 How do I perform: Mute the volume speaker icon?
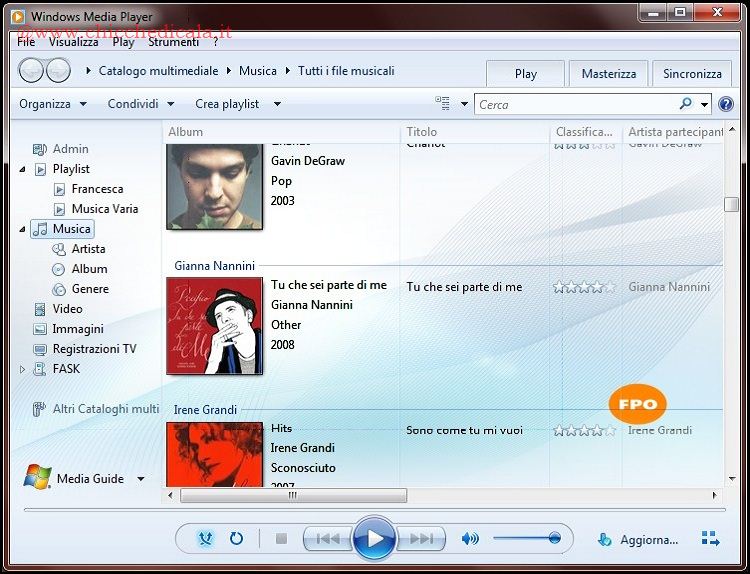(x=469, y=539)
